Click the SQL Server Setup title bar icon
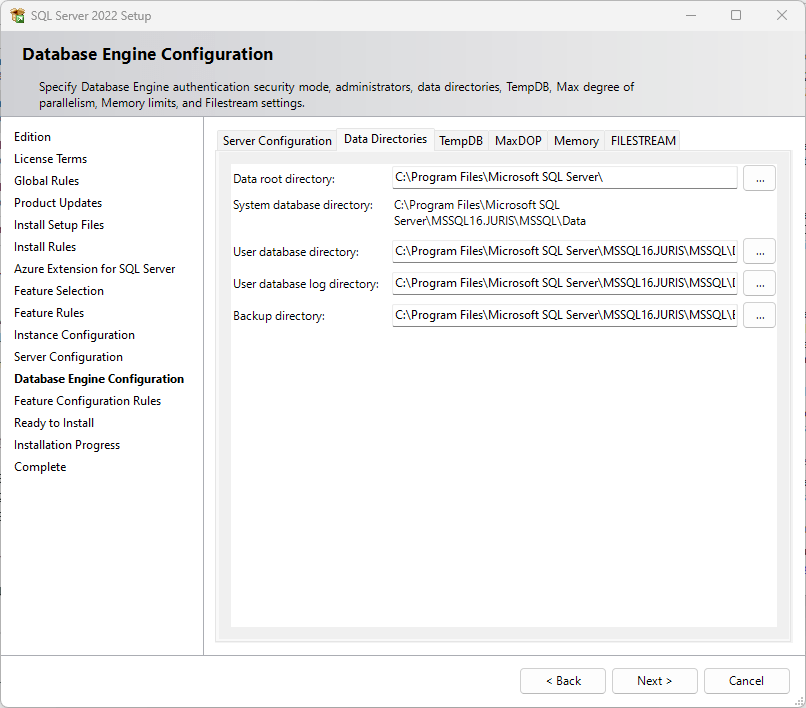This screenshot has height=708, width=806. click(x=18, y=15)
